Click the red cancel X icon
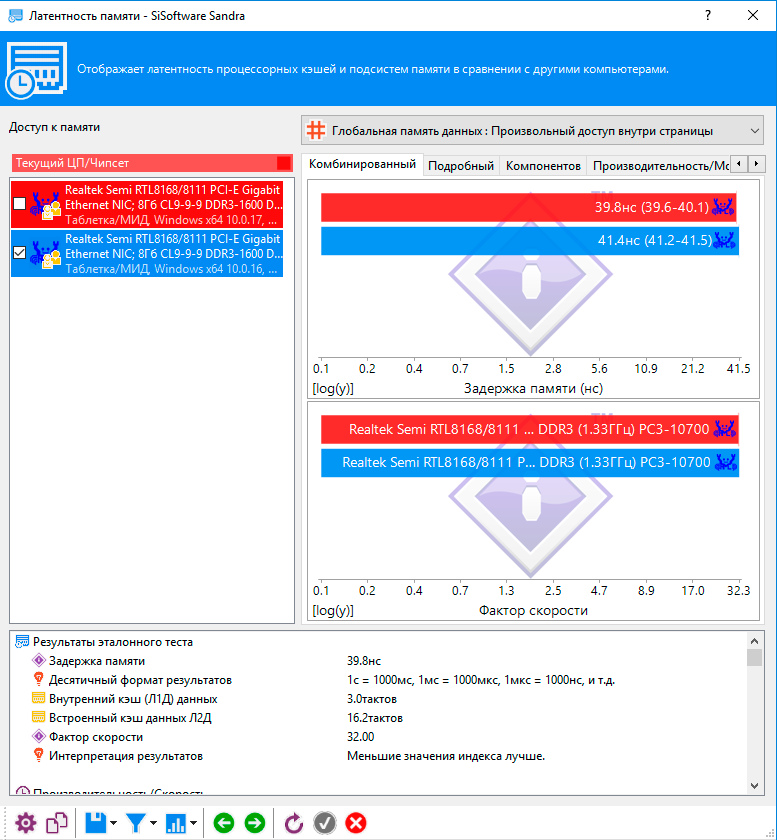777x840 pixels. pos(355,822)
